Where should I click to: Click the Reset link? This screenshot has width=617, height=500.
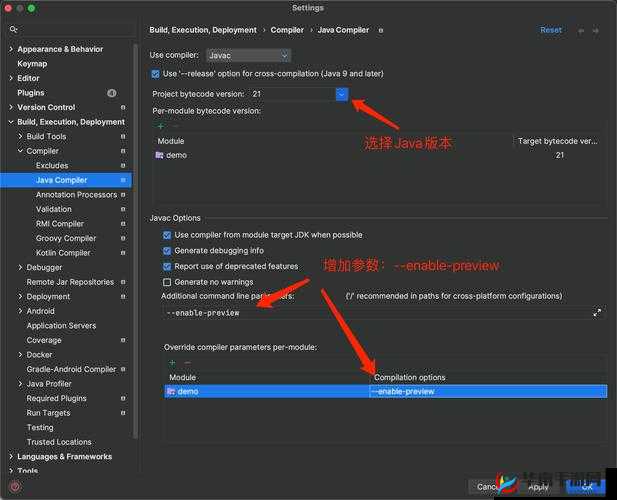pyautogui.click(x=550, y=30)
